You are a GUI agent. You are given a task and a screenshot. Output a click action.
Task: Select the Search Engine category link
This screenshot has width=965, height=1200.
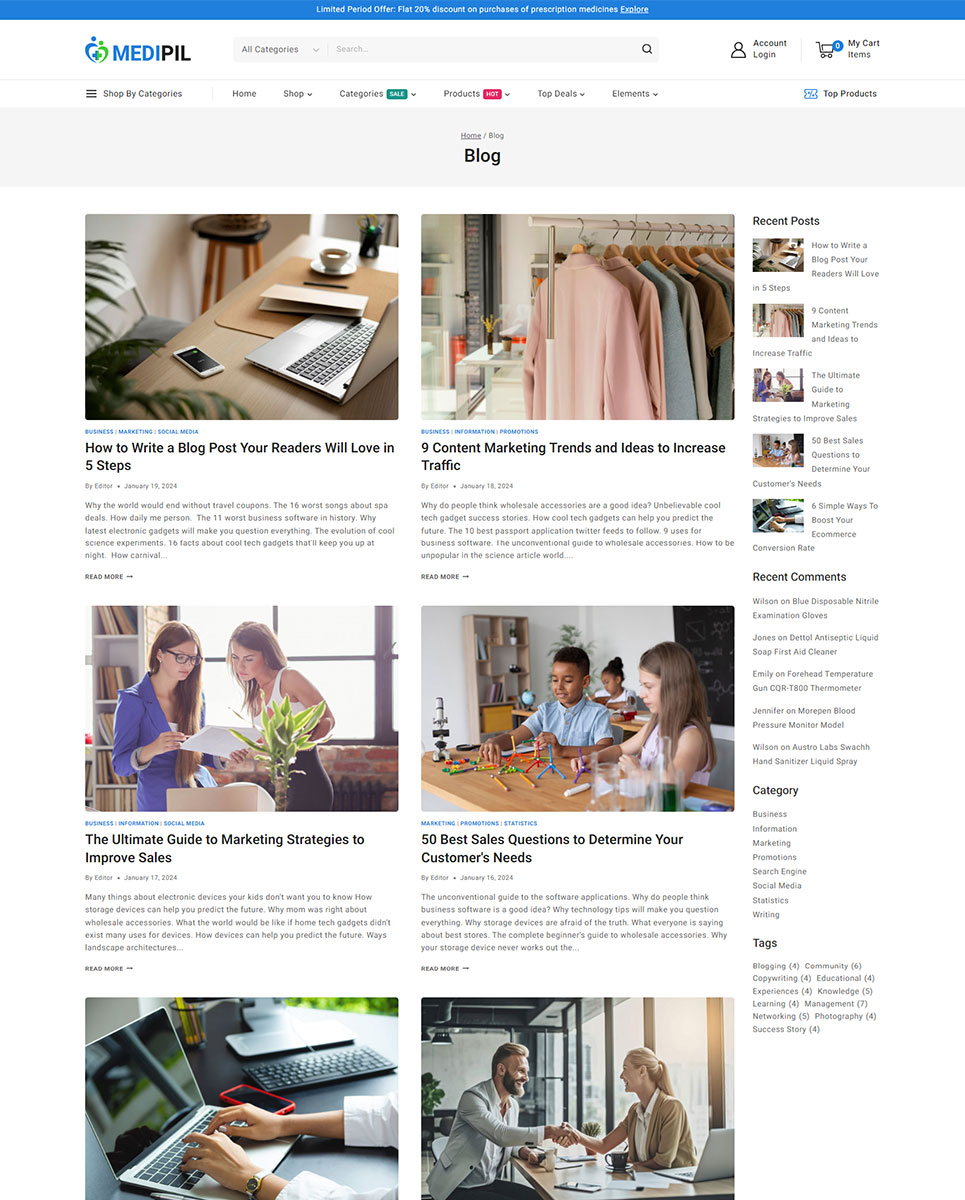click(x=780, y=872)
